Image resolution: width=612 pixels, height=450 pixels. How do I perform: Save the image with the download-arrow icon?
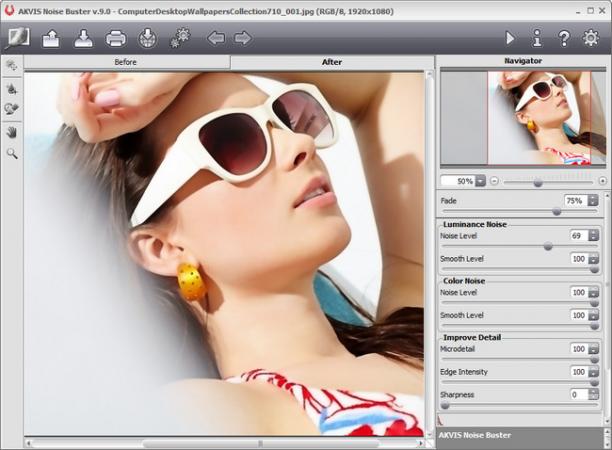point(84,38)
